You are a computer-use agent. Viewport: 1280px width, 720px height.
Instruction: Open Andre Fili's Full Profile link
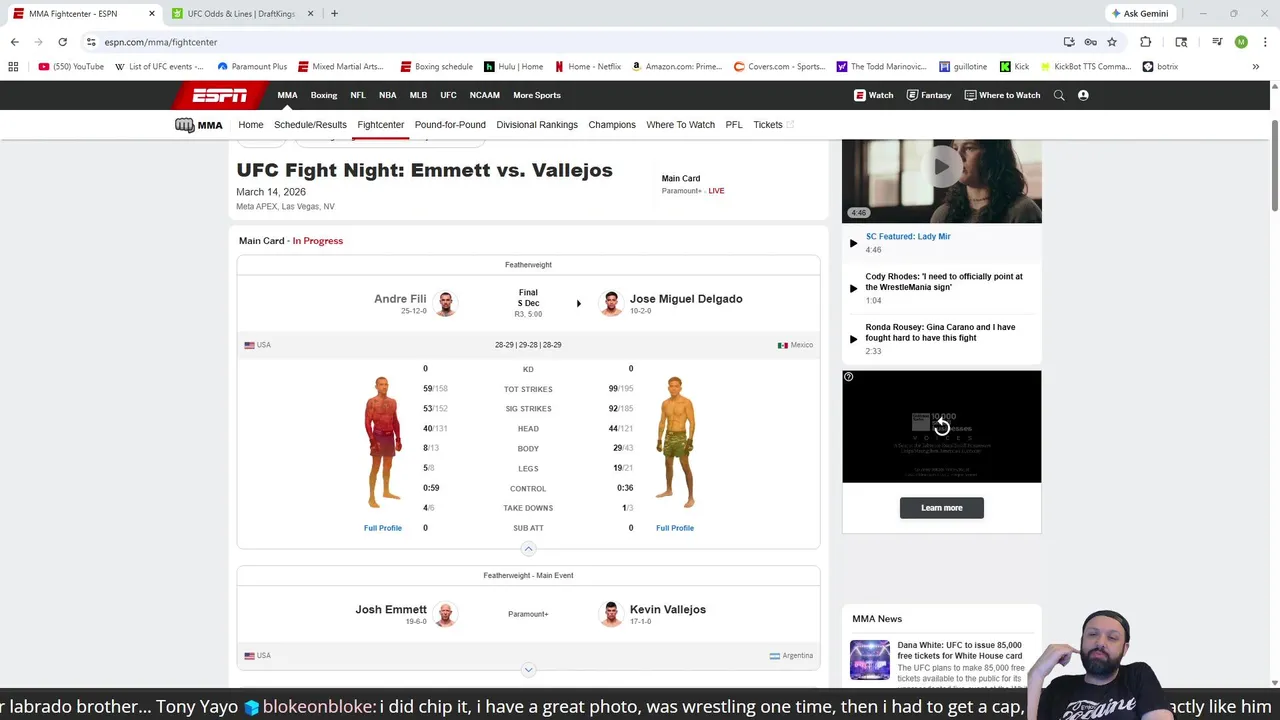383,528
